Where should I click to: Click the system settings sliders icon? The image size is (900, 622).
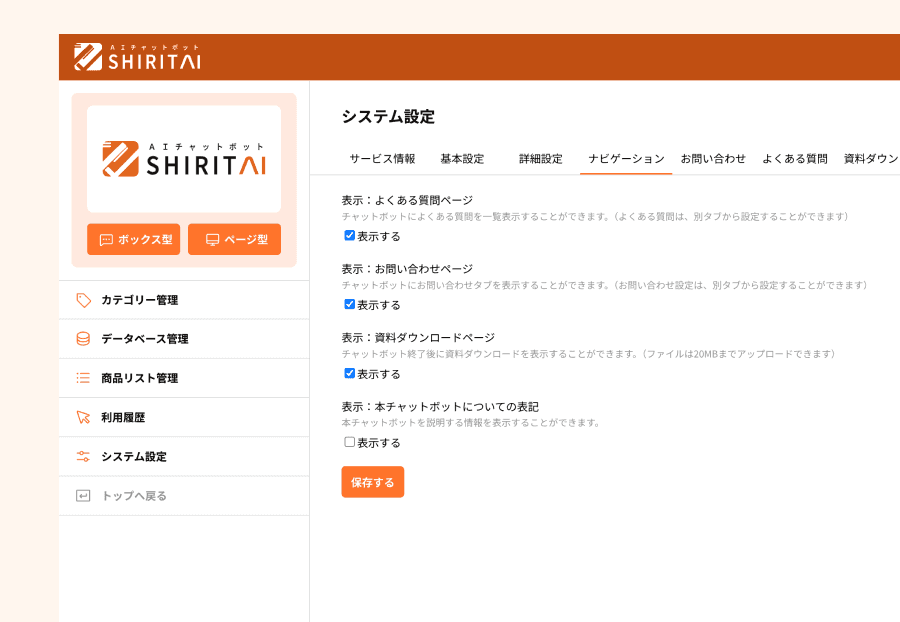pyautogui.click(x=83, y=456)
